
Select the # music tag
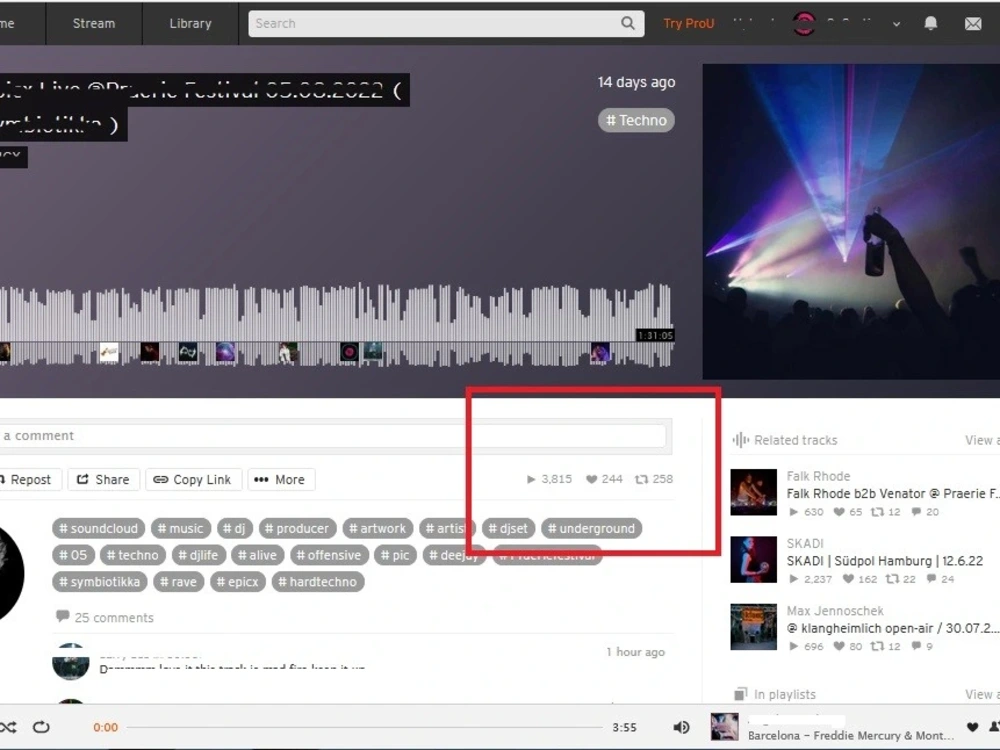pos(180,528)
